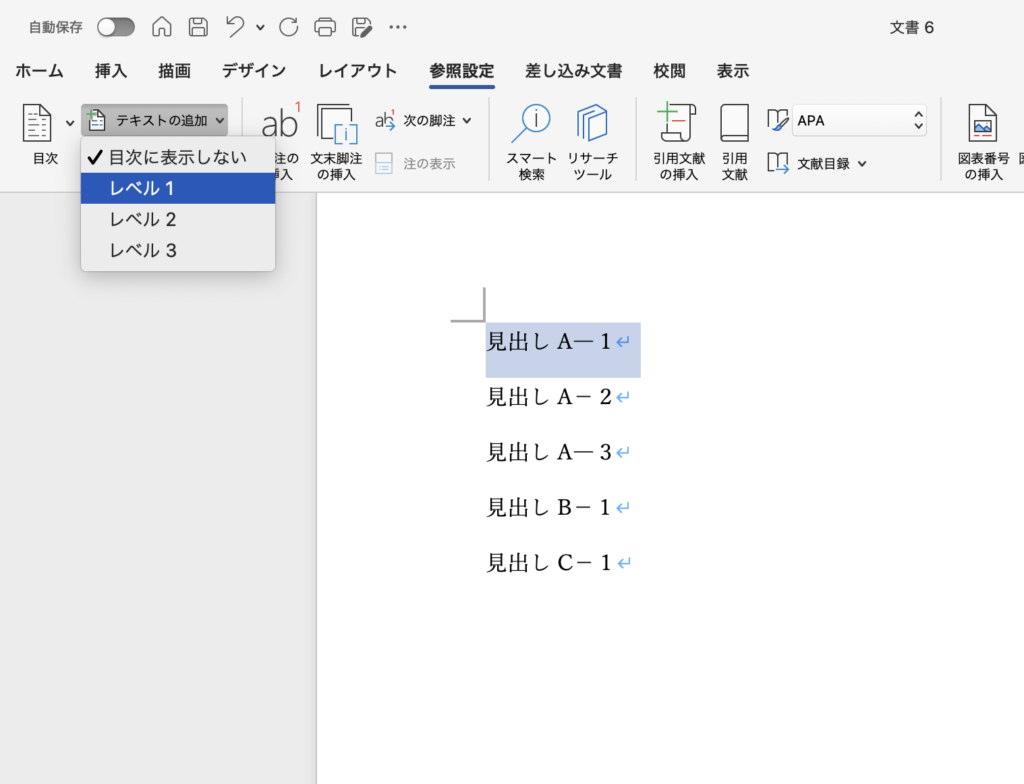Image resolution: width=1024 pixels, height=784 pixels.
Task: Click the Redo circular arrow icon
Action: click(x=289, y=27)
